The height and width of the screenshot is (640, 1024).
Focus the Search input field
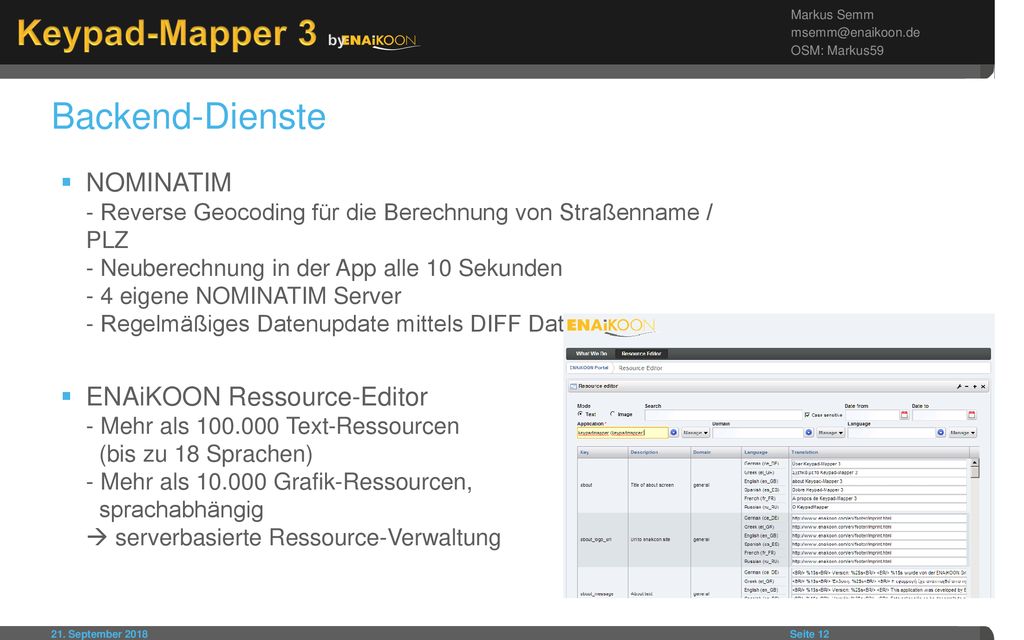723,415
